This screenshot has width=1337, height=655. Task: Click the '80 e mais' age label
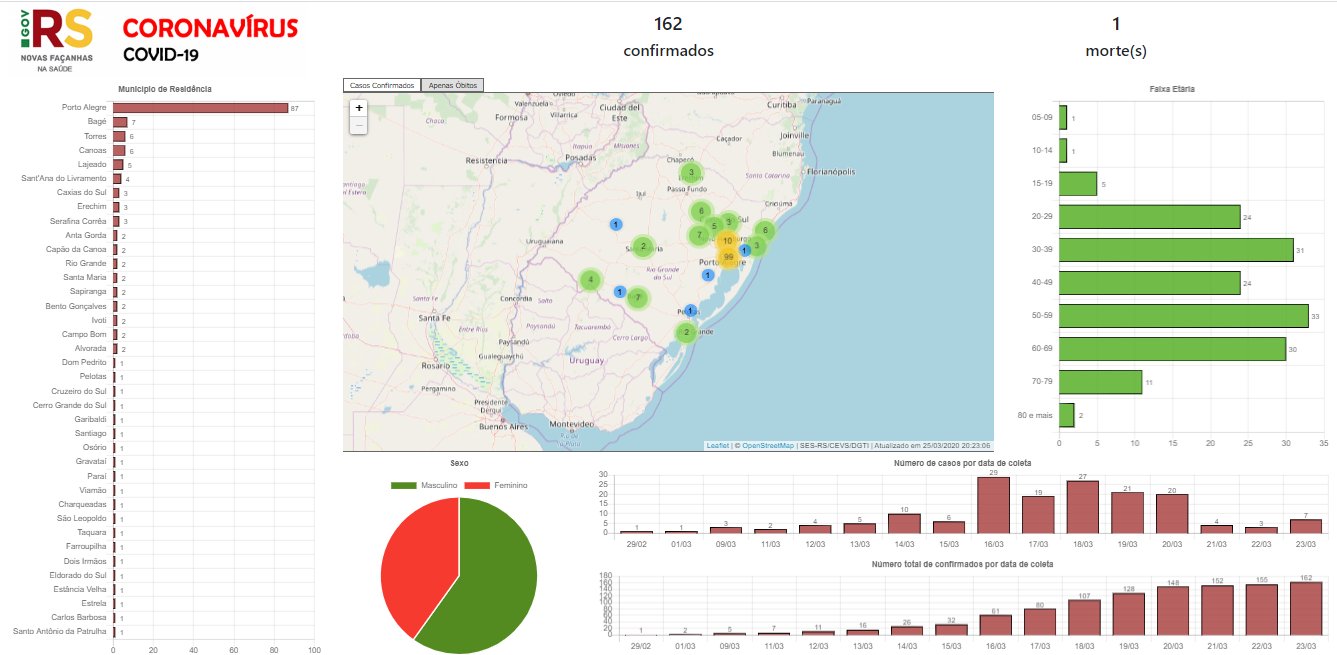pyautogui.click(x=1035, y=415)
